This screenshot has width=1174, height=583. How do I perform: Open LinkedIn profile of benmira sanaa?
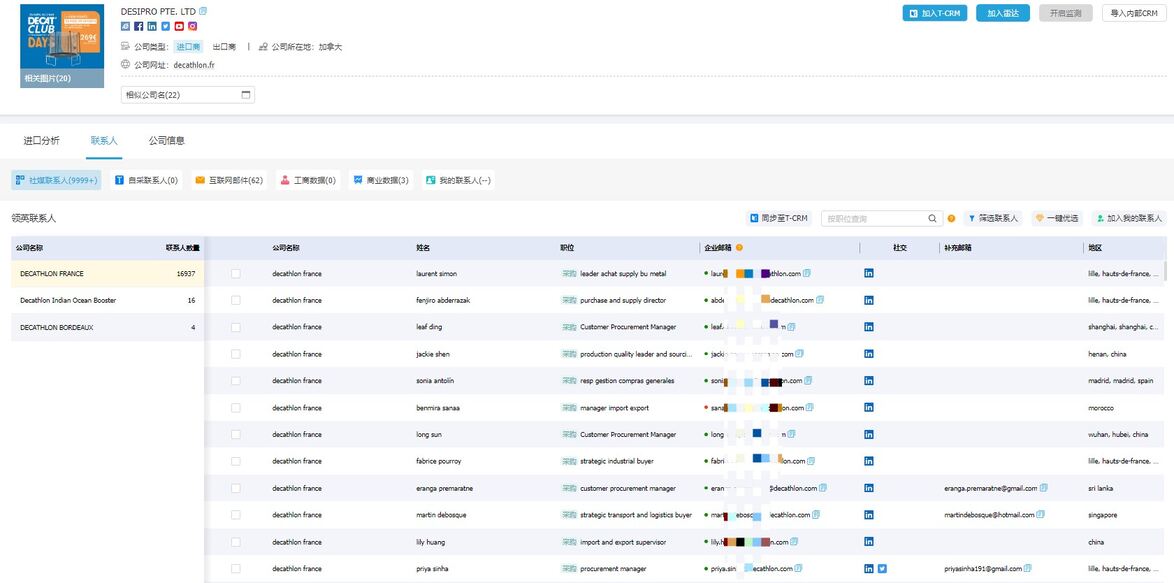click(x=869, y=408)
